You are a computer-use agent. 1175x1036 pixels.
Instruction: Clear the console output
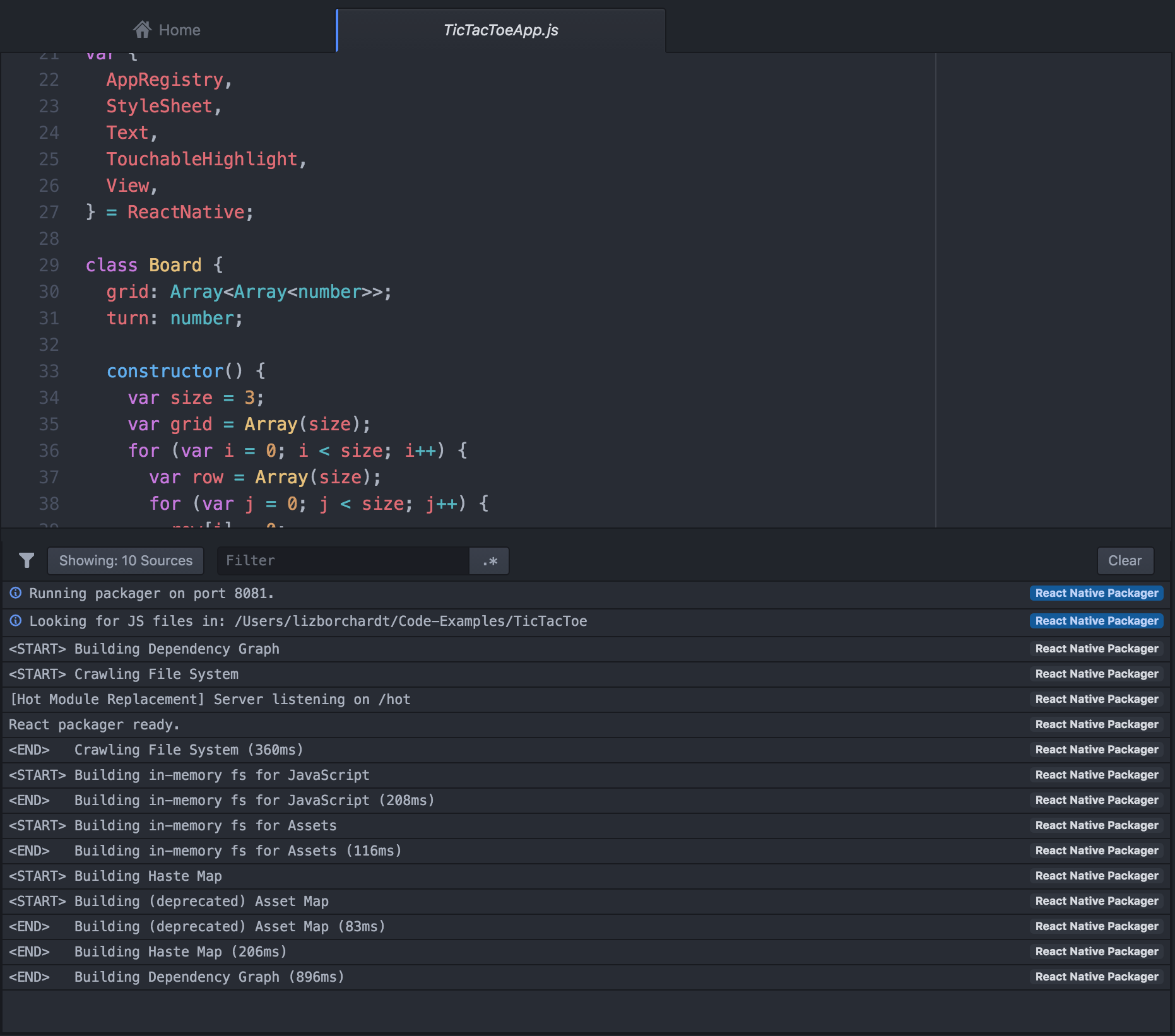(1125, 560)
